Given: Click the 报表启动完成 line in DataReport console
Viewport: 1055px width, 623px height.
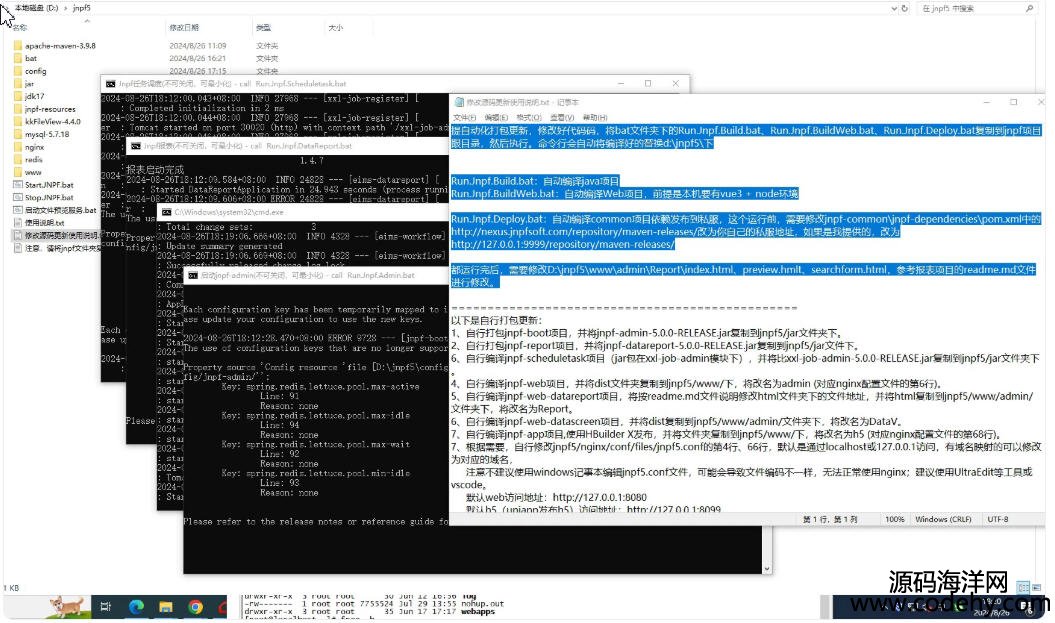Looking at the screenshot, I should point(155,170).
